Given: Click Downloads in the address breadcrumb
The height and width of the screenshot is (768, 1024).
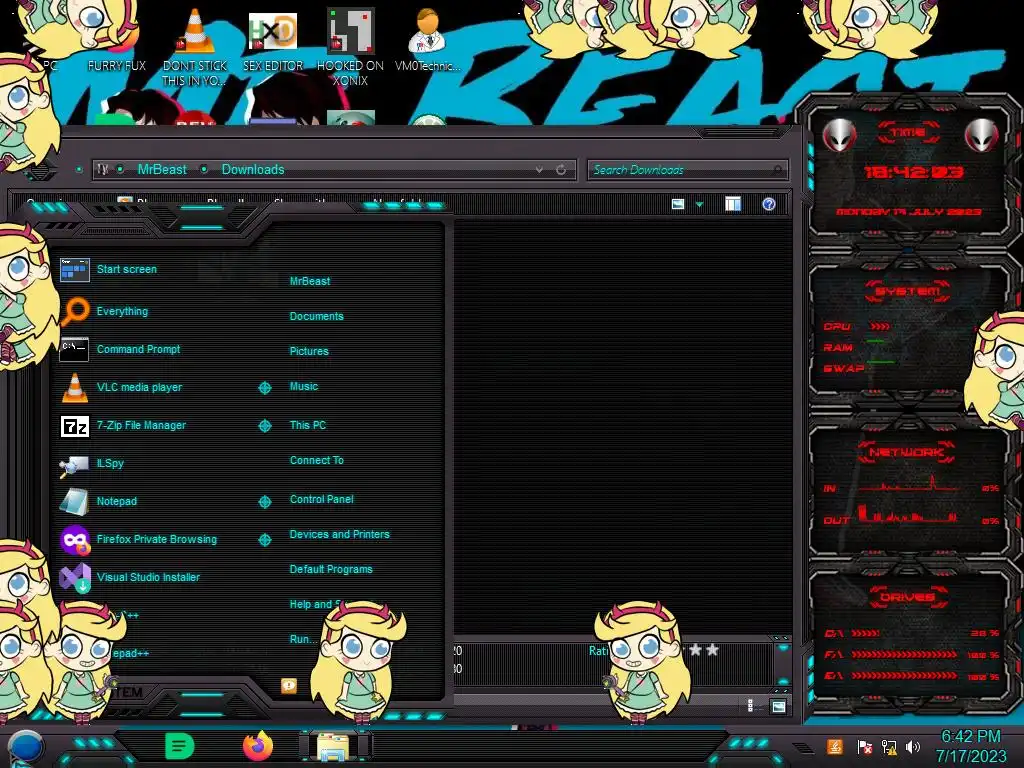Looking at the screenshot, I should (253, 170).
